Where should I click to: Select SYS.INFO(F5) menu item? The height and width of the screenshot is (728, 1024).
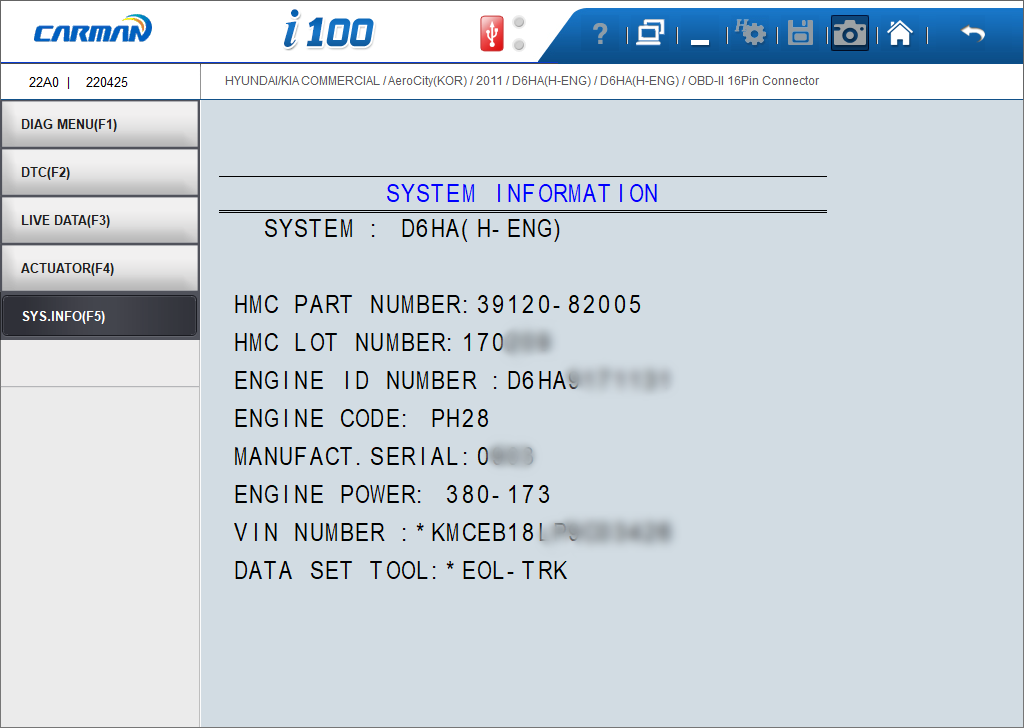(100, 316)
